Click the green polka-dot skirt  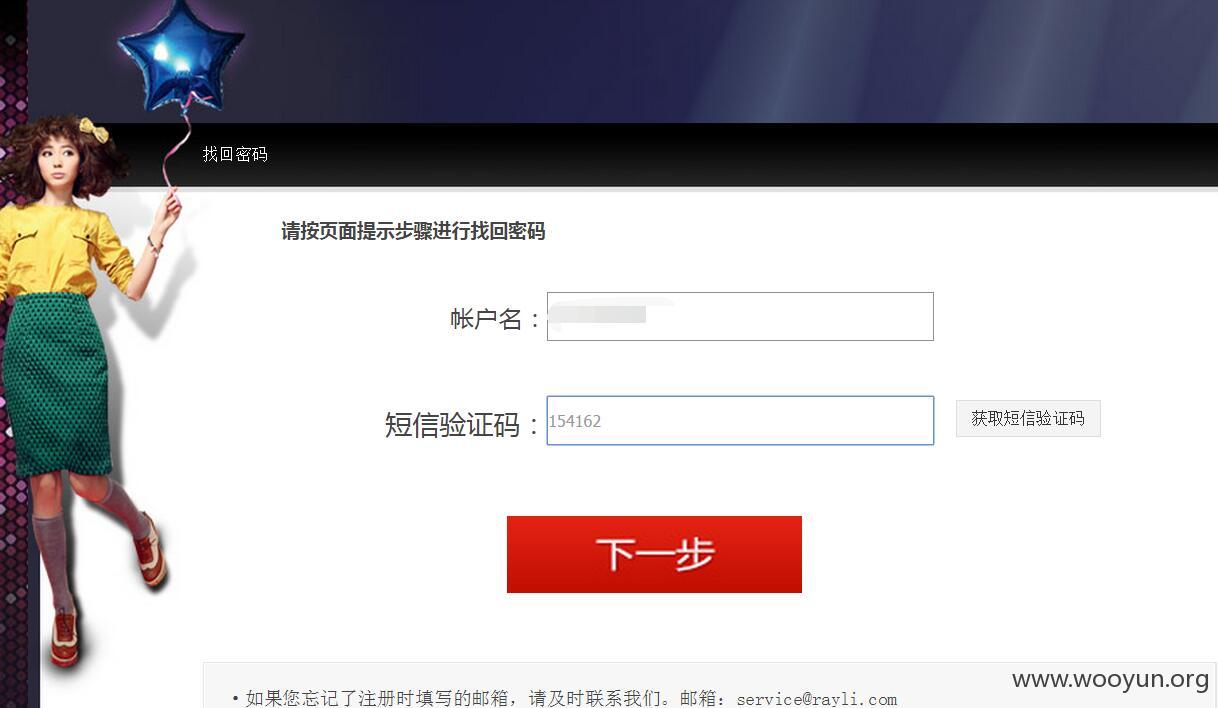[x=57, y=385]
